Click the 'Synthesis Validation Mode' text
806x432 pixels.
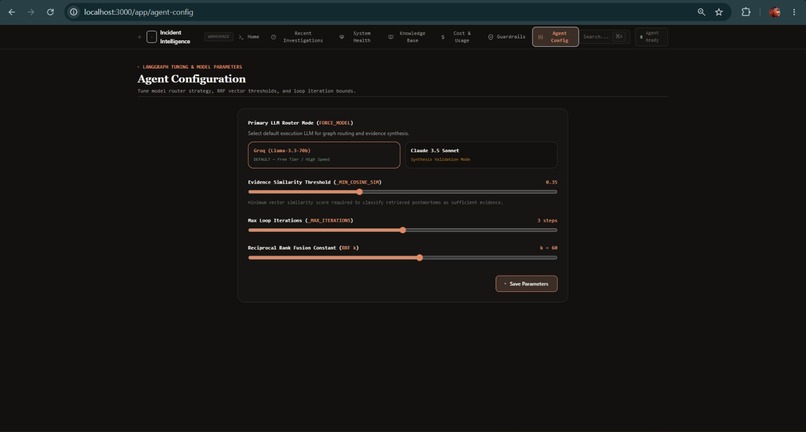[440, 159]
